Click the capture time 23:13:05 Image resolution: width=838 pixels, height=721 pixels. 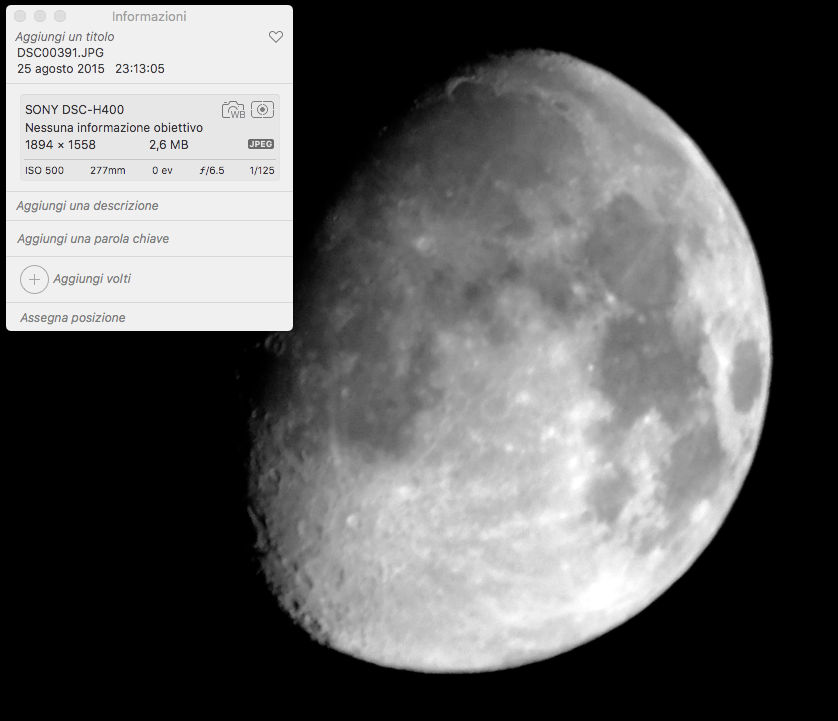(140, 69)
